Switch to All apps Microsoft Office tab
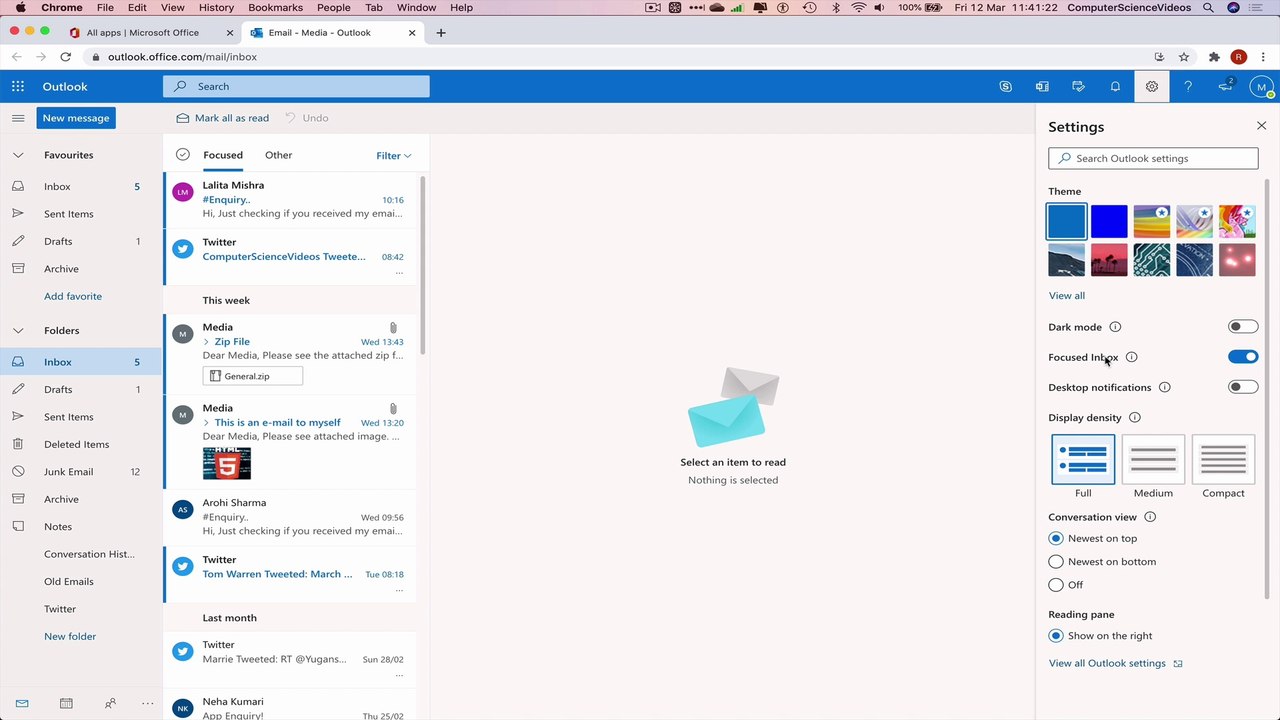Viewport: 1280px width, 720px height. (150, 33)
